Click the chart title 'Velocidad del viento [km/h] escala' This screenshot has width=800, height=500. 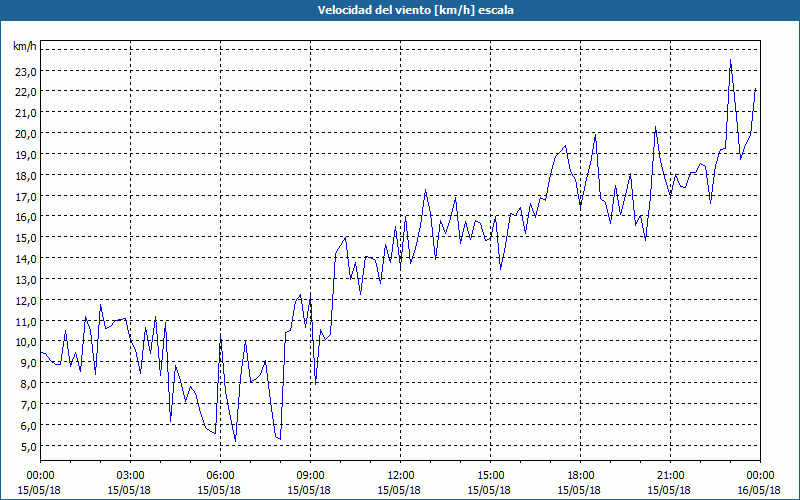point(415,10)
